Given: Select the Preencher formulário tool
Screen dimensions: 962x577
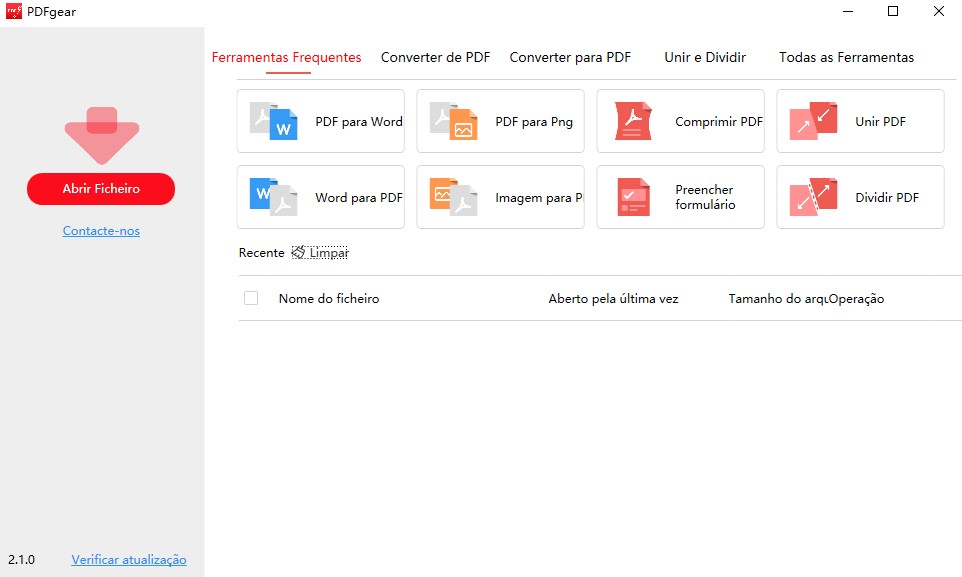Looking at the screenshot, I should pyautogui.click(x=680, y=197).
